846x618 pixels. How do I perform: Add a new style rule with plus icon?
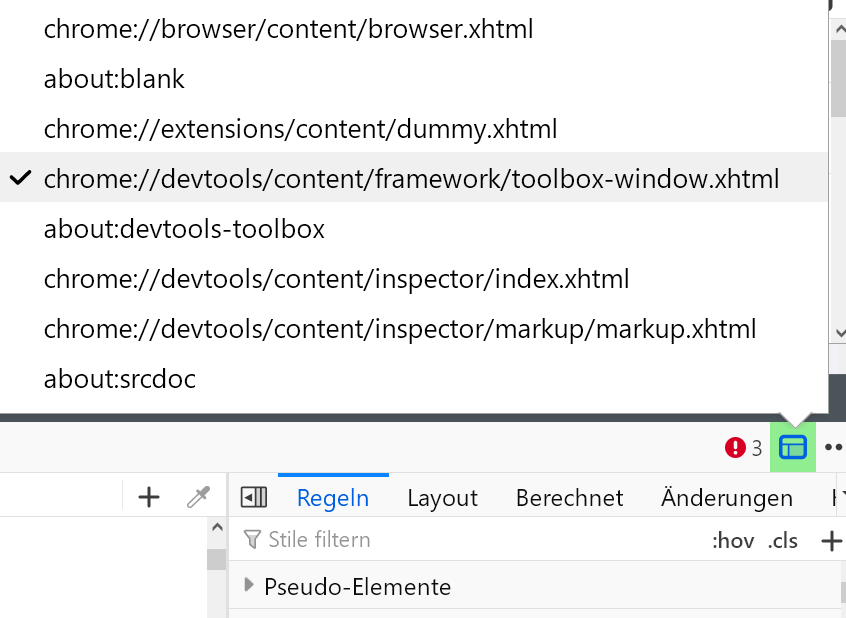pyautogui.click(x=831, y=541)
